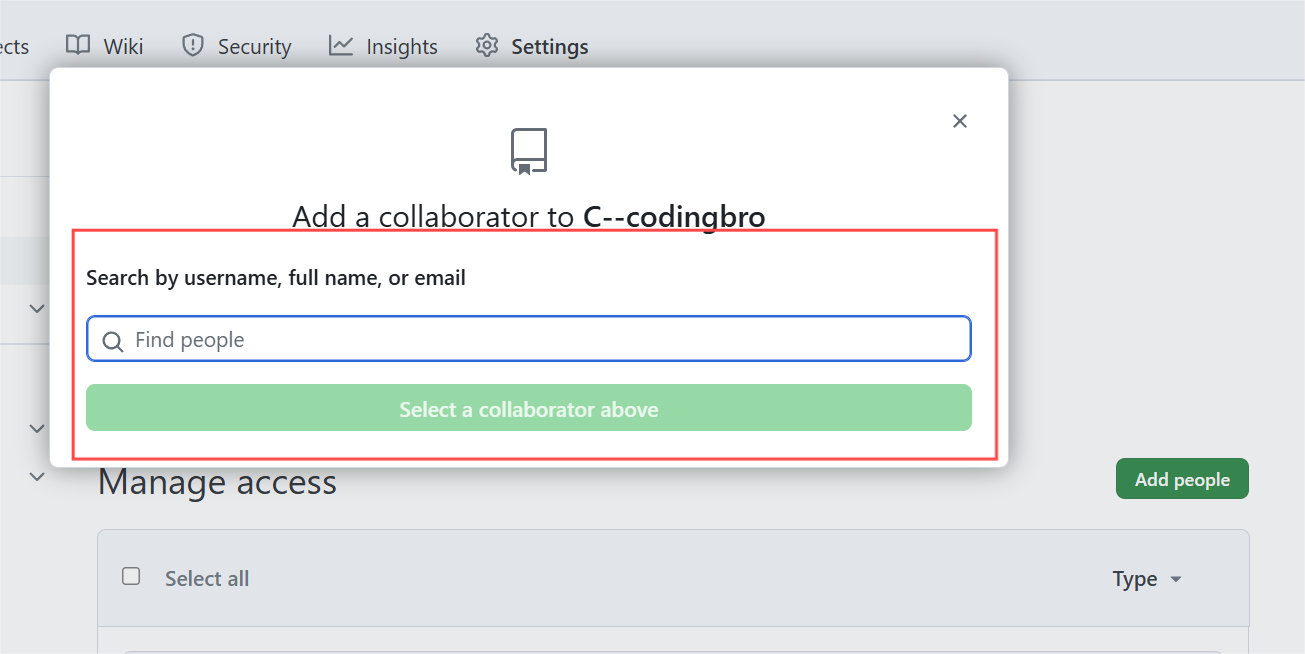1305x654 pixels.
Task: Open the Insights tab
Action: (x=384, y=46)
